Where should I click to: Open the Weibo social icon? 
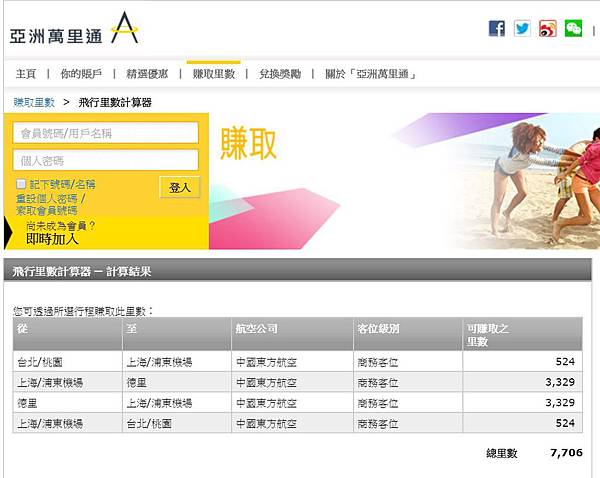548,28
